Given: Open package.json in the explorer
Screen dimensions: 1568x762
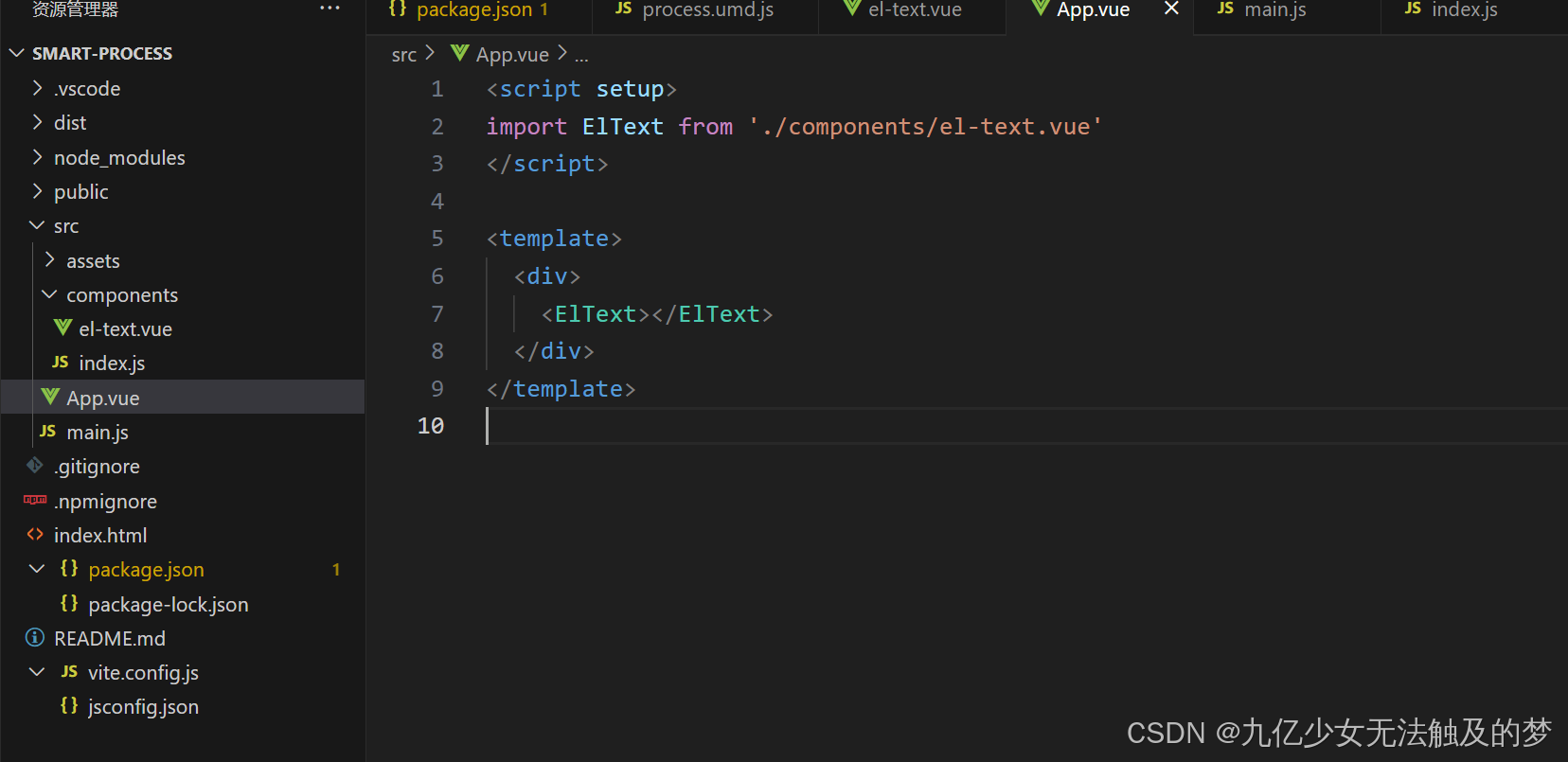Looking at the screenshot, I should click(146, 570).
